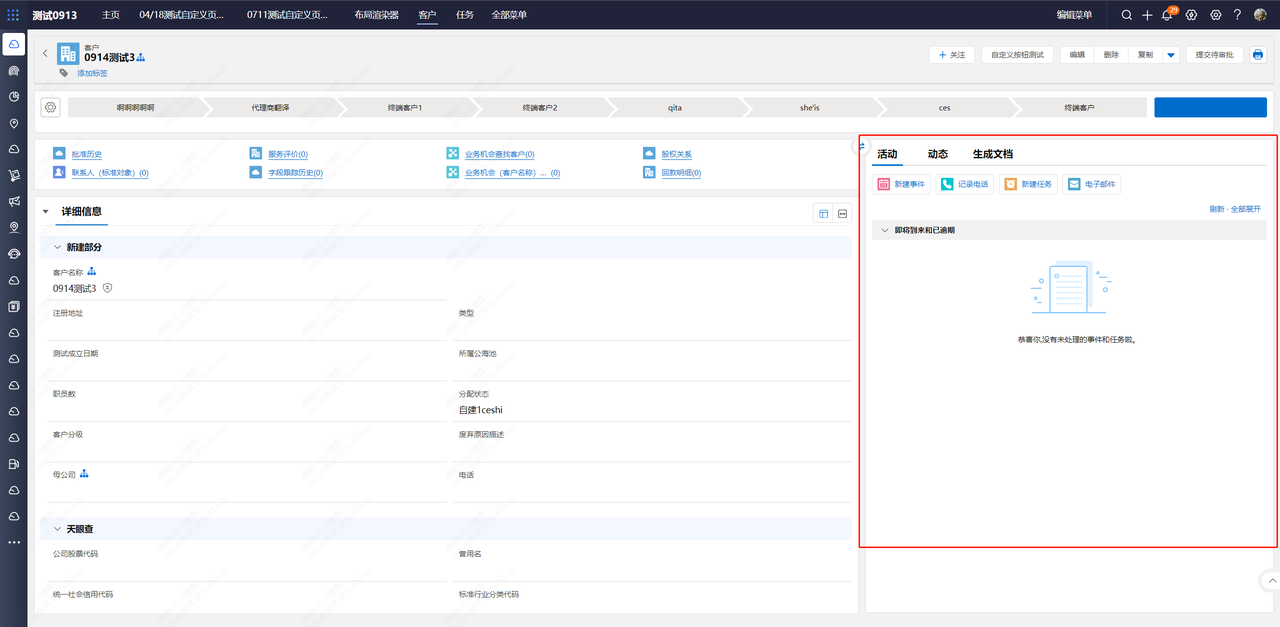Open the 任务 menu in top navigation
Viewport: 1280px width, 627px height.
(x=465, y=15)
